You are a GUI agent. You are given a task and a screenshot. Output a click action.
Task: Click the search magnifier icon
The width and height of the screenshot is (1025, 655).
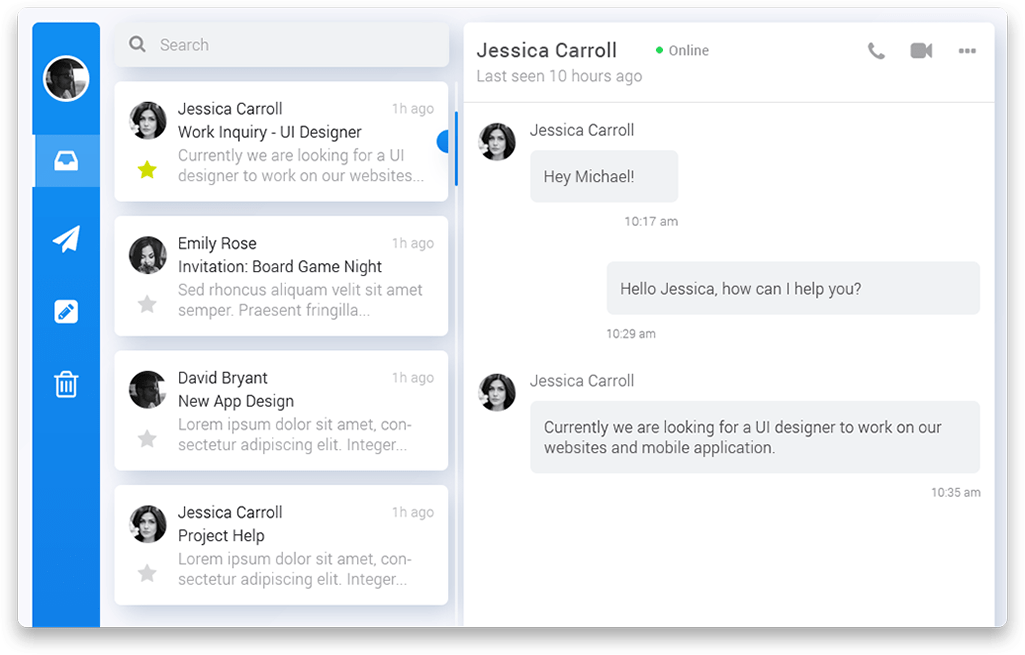pos(137,45)
